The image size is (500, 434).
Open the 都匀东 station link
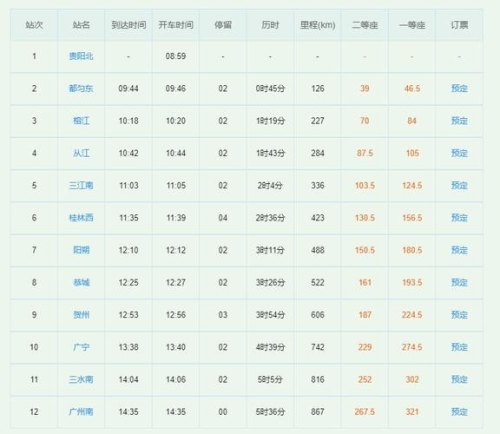81,88
